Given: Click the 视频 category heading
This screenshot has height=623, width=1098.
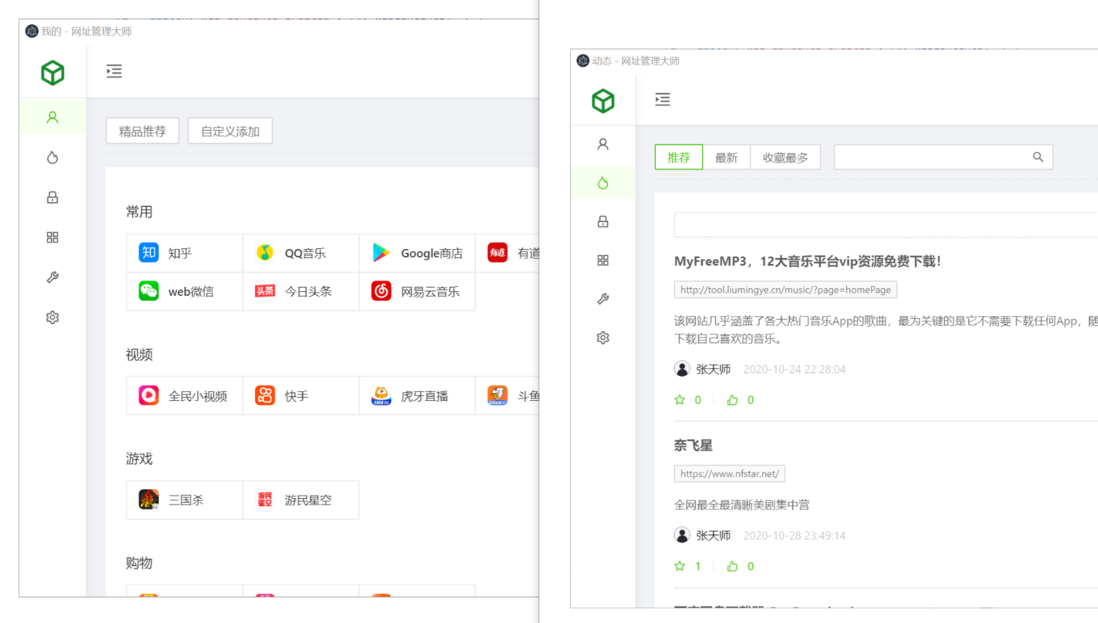Looking at the screenshot, I should coord(139,354).
